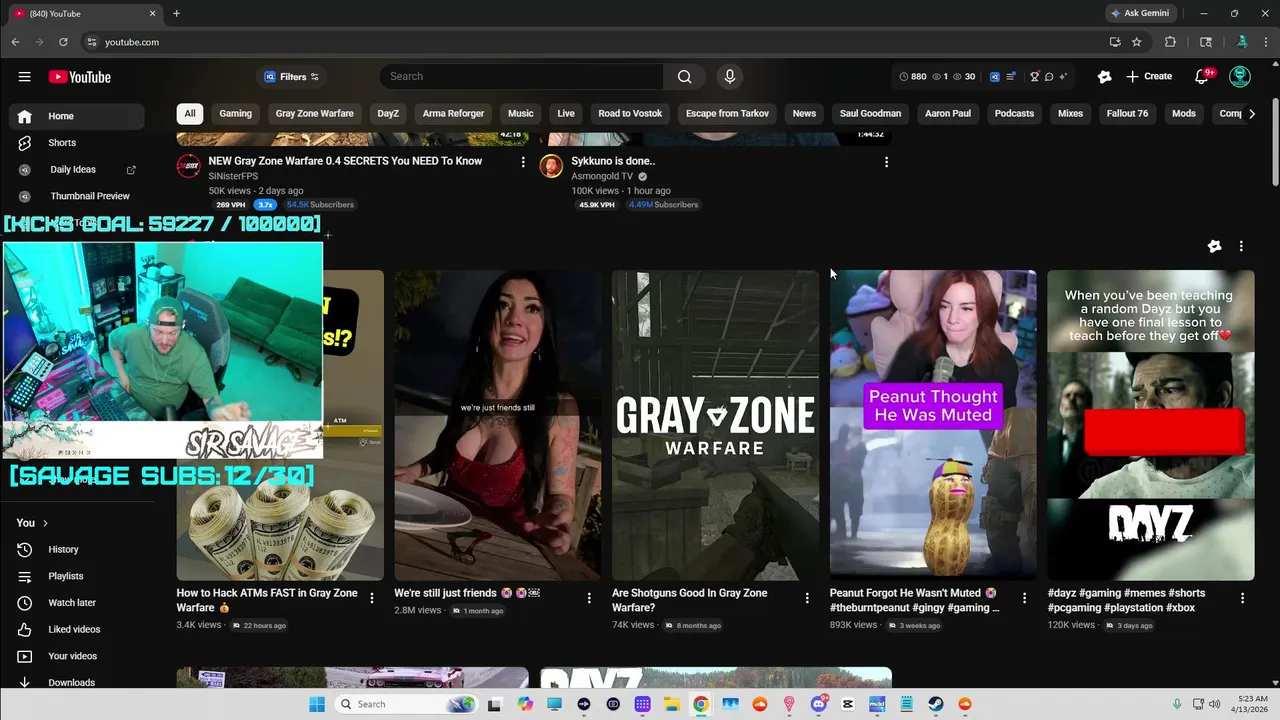This screenshot has width=1280, height=720.
Task: Open options for NEW Gray Zone Warfare 0.4 video
Action: (x=523, y=162)
